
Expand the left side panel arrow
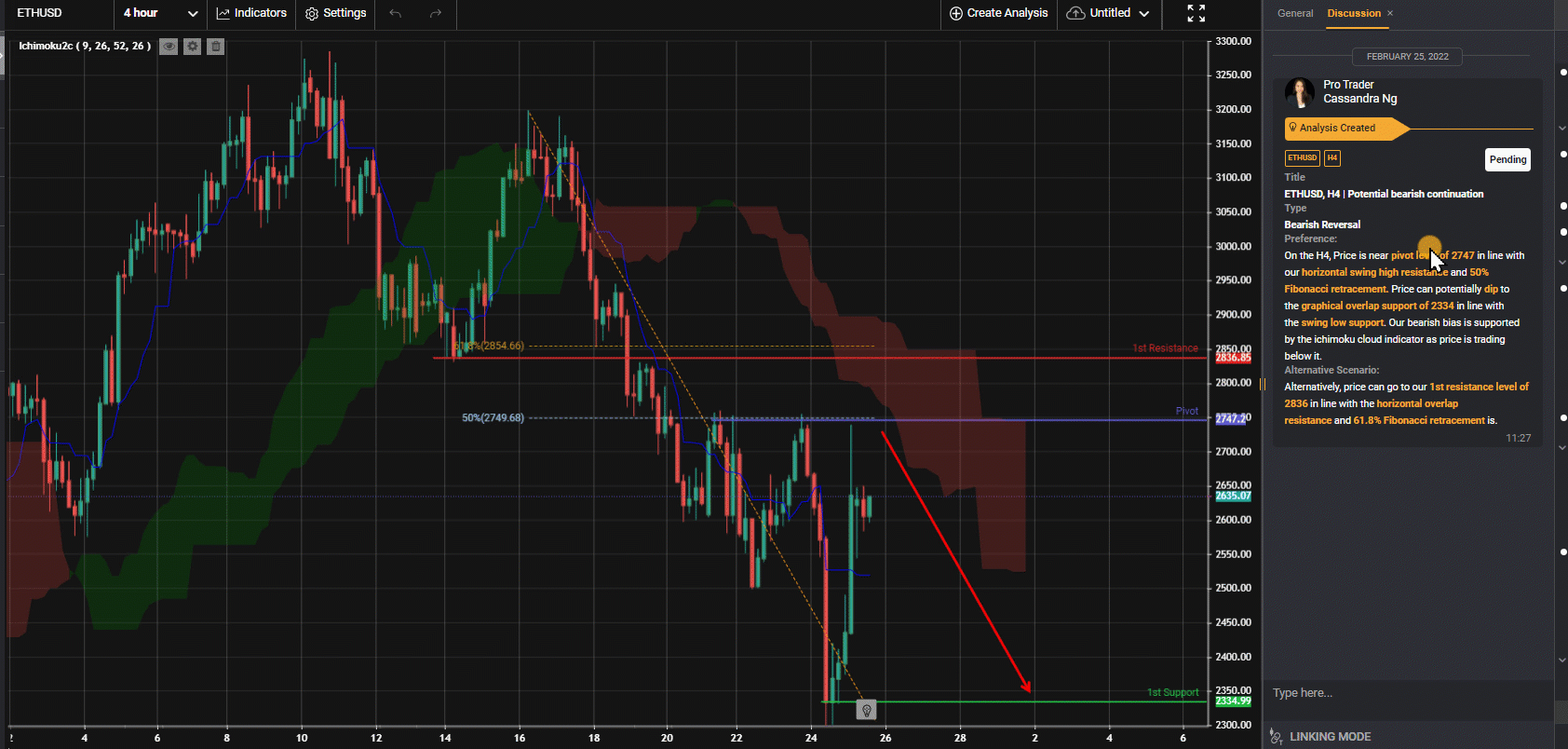coord(3,57)
